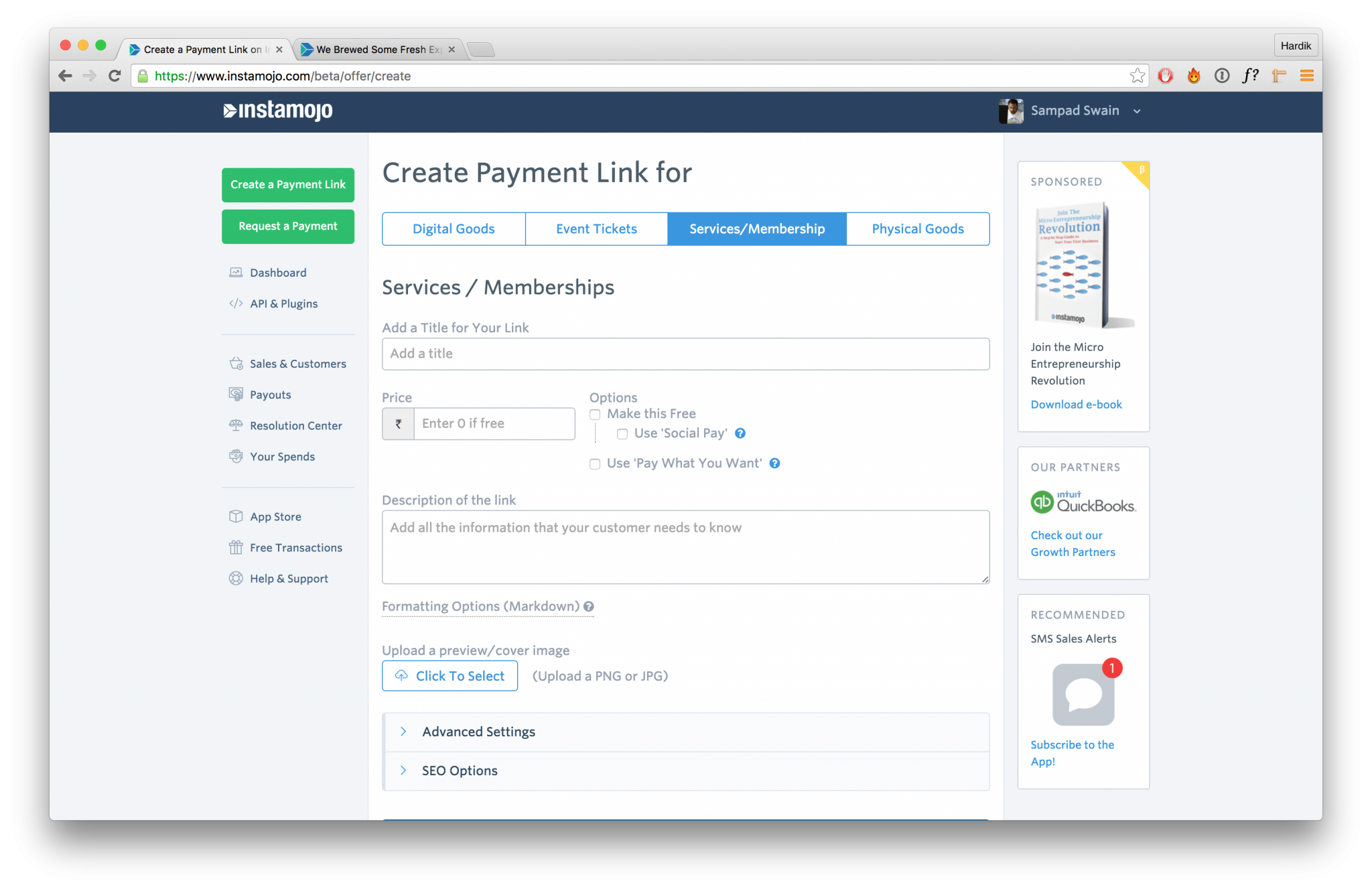Tick the Use 'Social Pay' checkbox

[622, 434]
